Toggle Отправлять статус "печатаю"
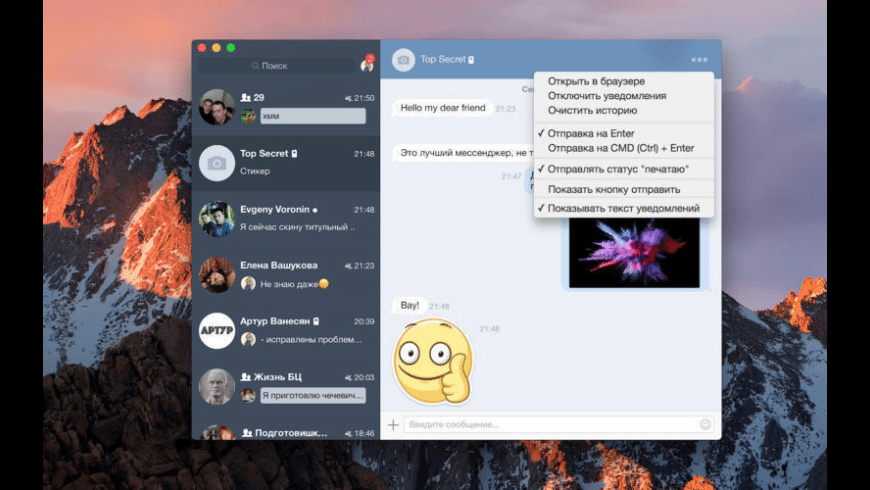 pyautogui.click(x=618, y=169)
